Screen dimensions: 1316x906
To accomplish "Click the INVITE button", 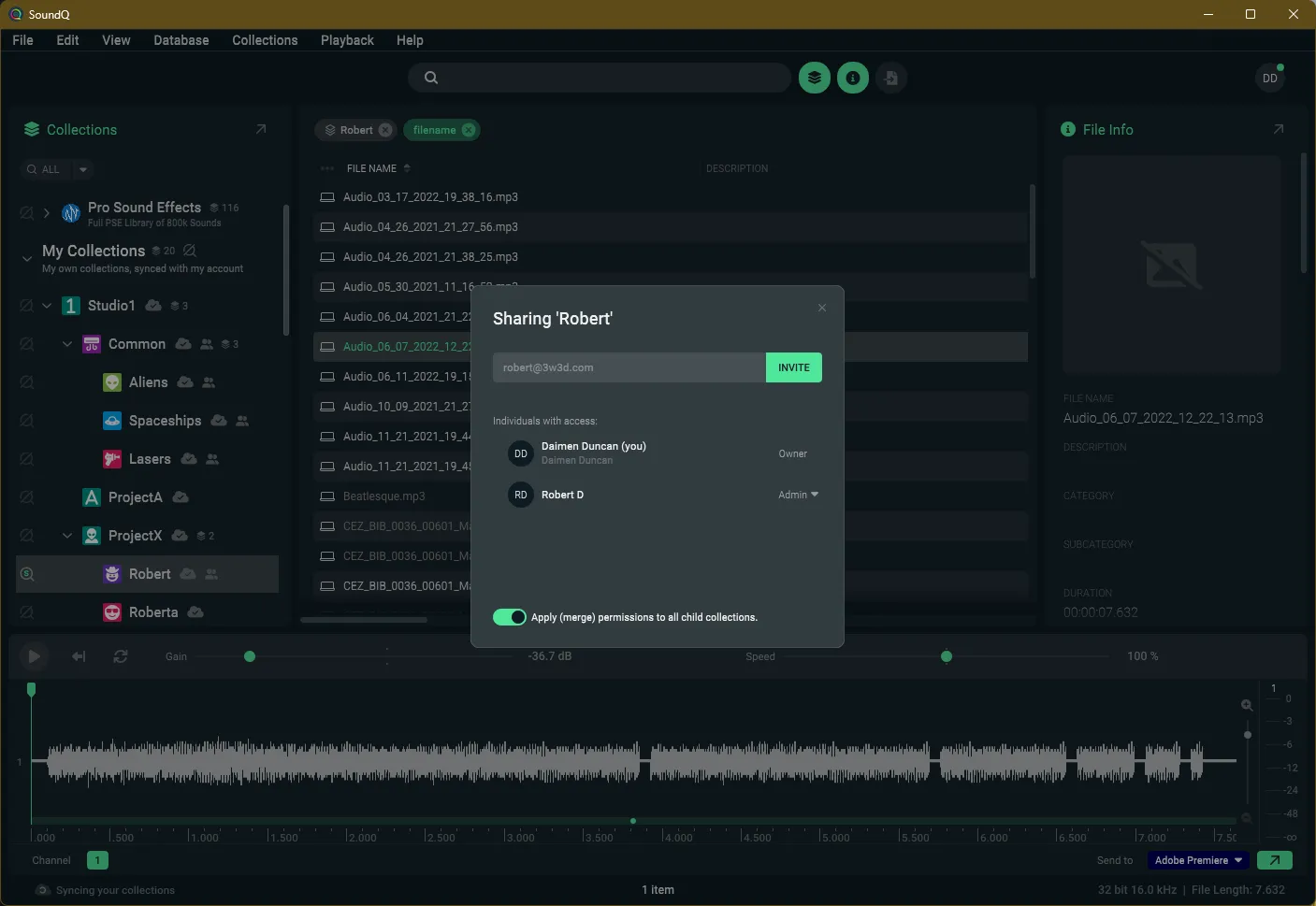I will (x=794, y=367).
